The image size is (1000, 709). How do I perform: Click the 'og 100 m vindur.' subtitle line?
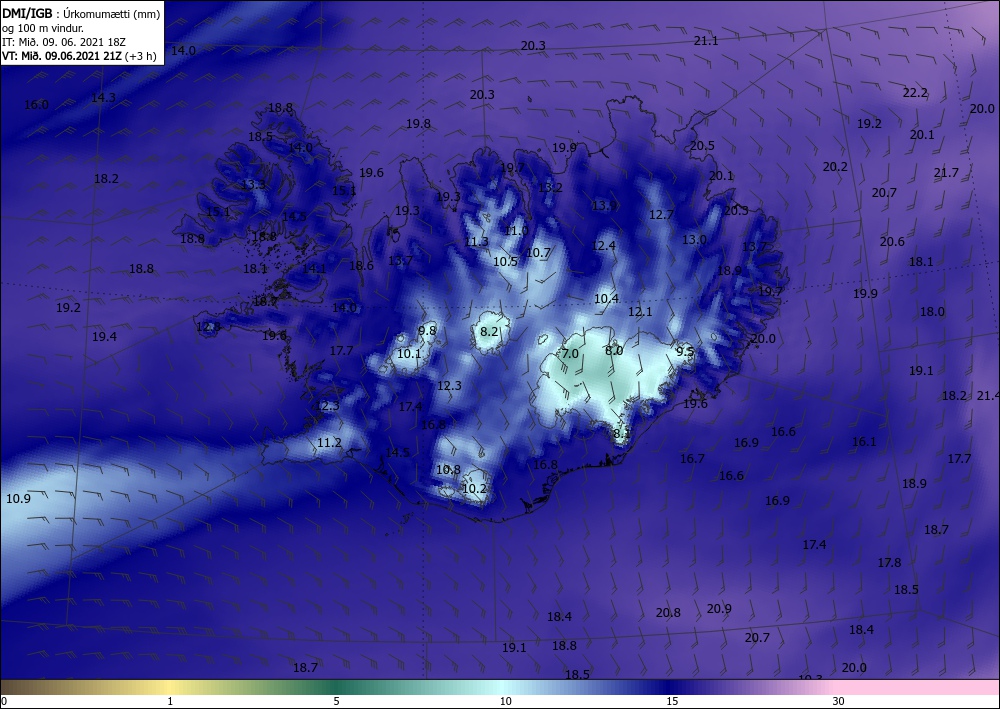coord(43,28)
